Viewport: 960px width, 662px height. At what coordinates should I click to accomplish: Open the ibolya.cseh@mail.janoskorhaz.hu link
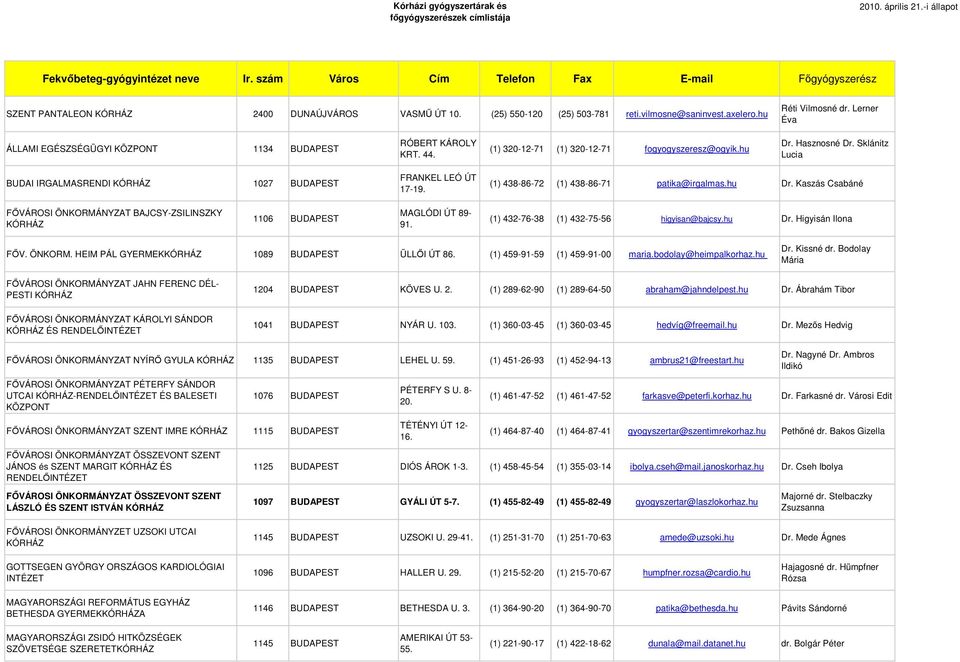pos(696,467)
